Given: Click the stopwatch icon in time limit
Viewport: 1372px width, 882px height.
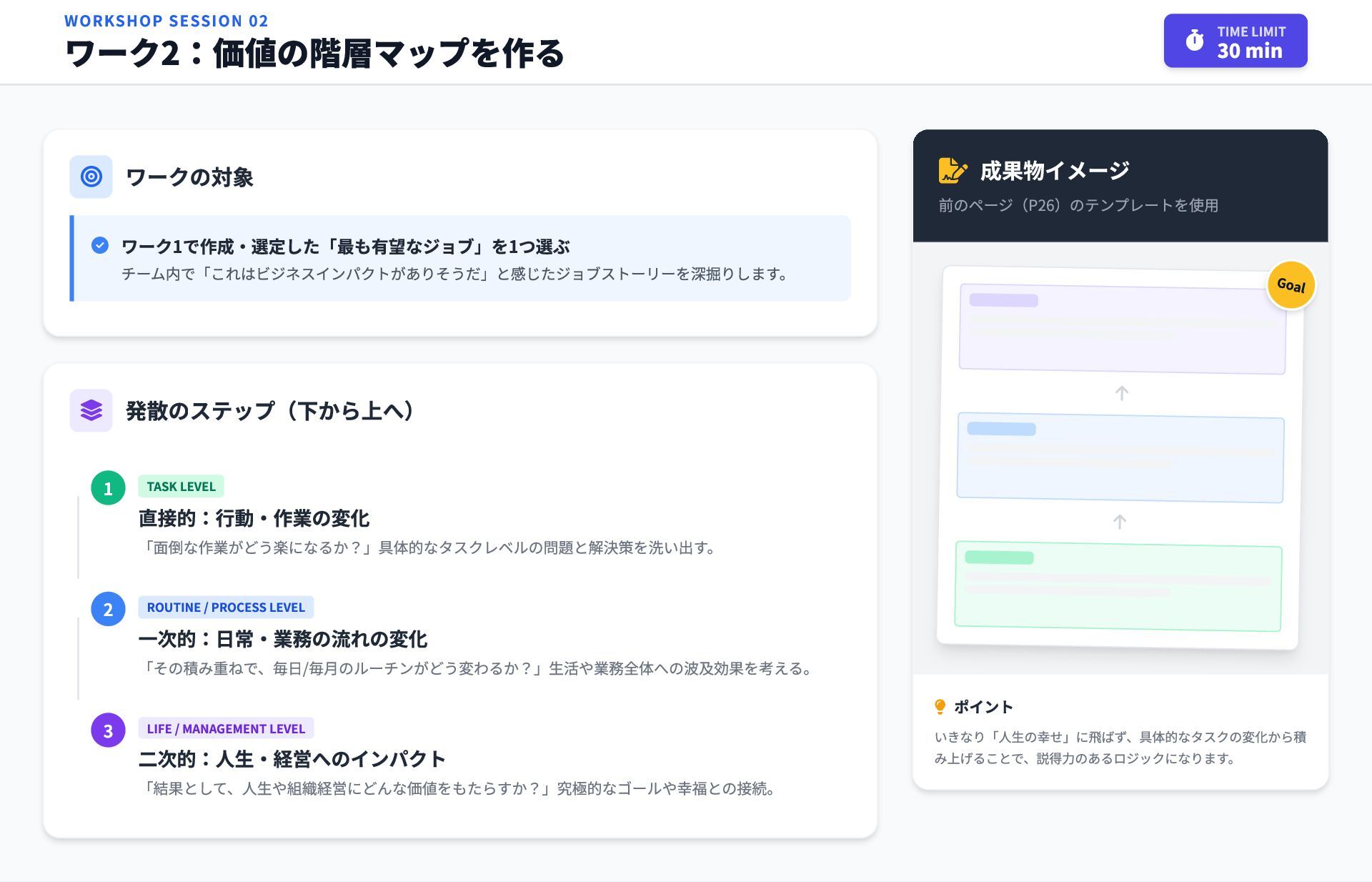Looking at the screenshot, I should 1194,41.
